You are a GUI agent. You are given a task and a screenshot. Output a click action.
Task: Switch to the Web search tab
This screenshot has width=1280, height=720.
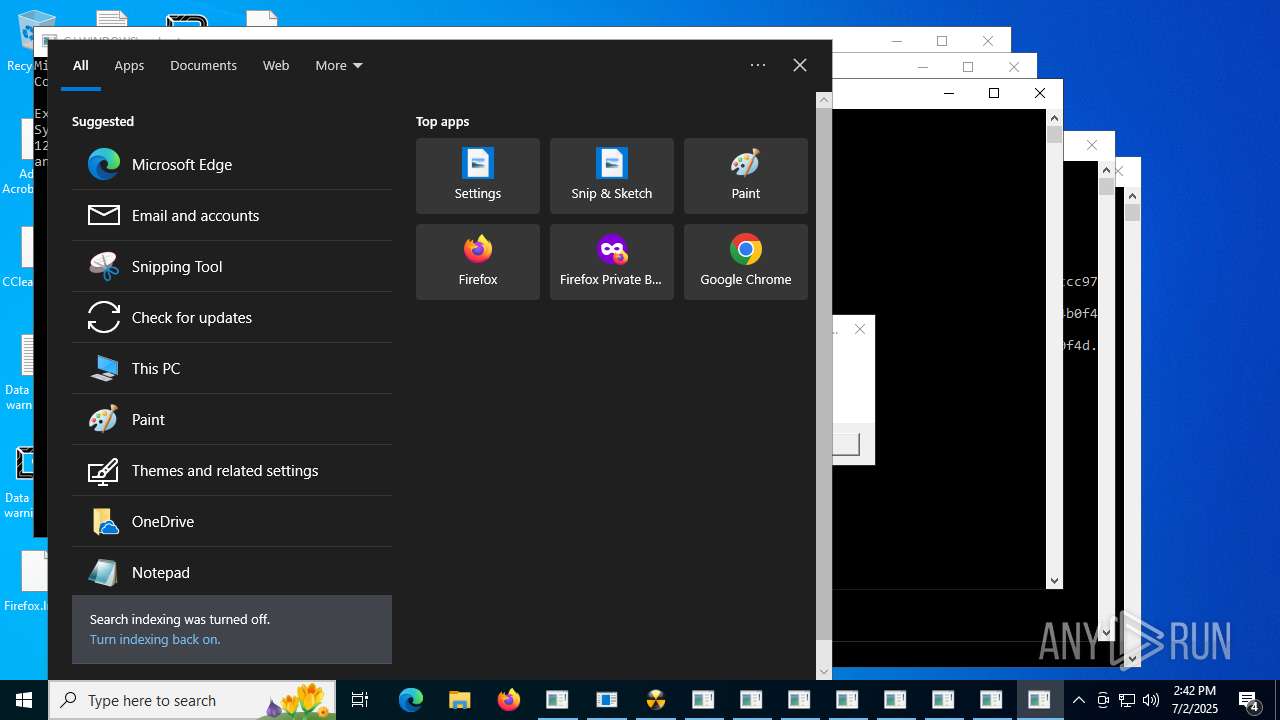(276, 65)
